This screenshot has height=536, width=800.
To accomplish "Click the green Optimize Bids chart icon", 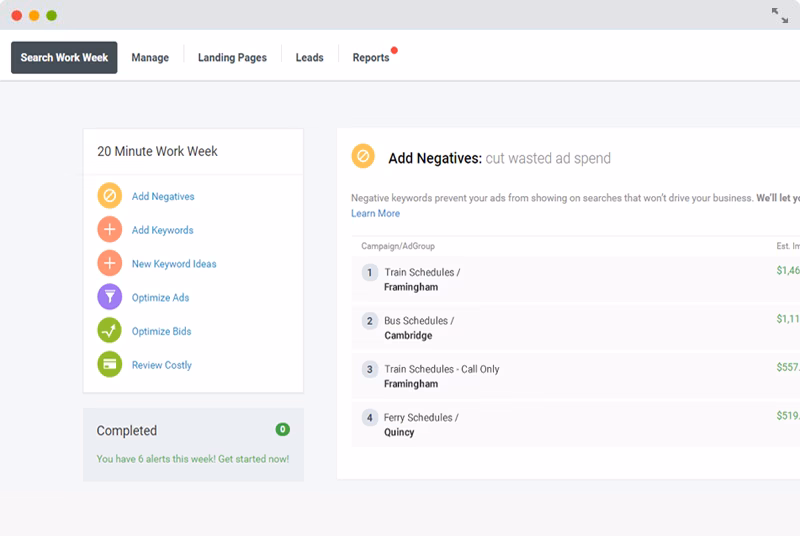I will coord(110,331).
